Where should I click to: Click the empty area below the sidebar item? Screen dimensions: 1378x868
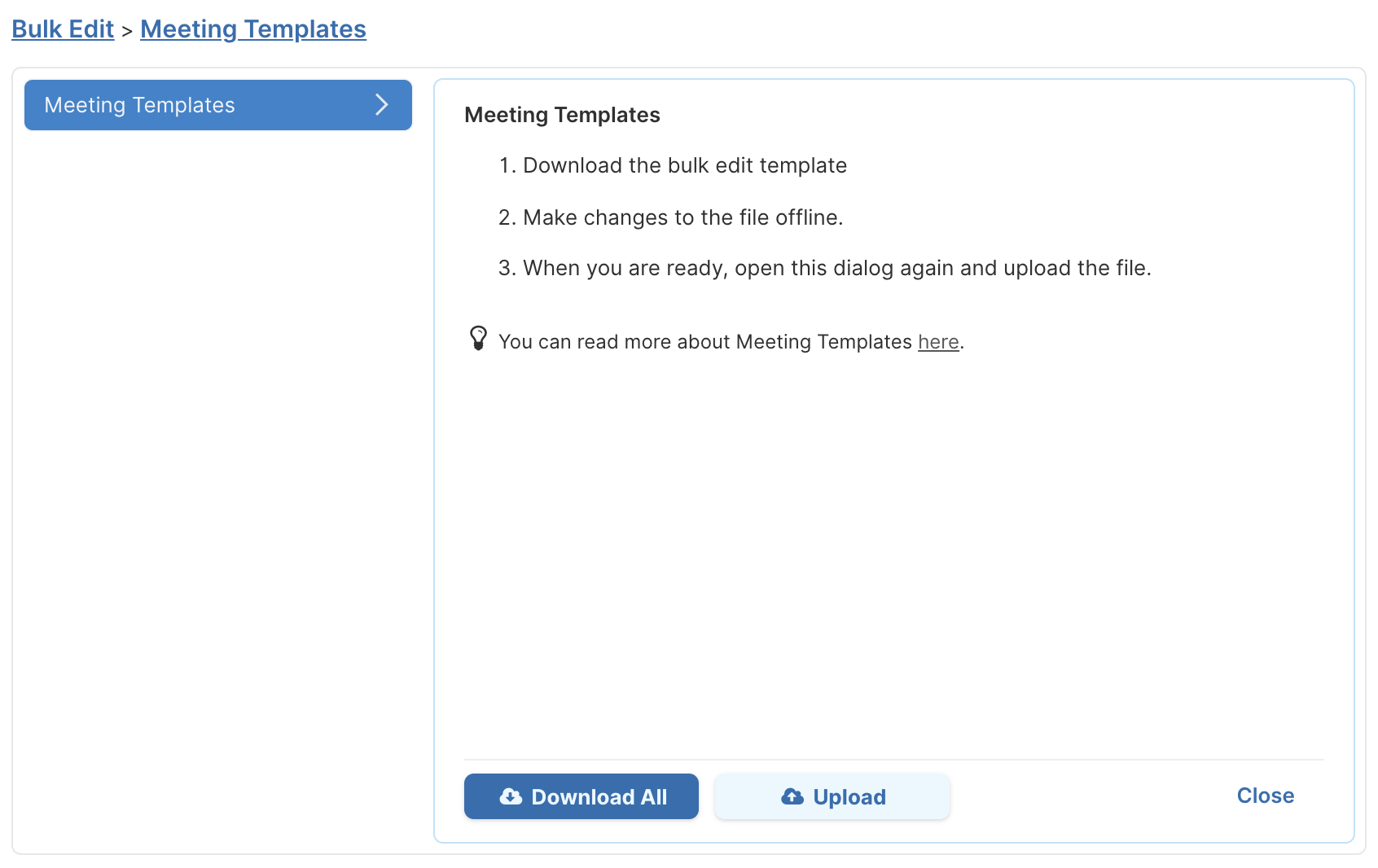[x=218, y=489]
